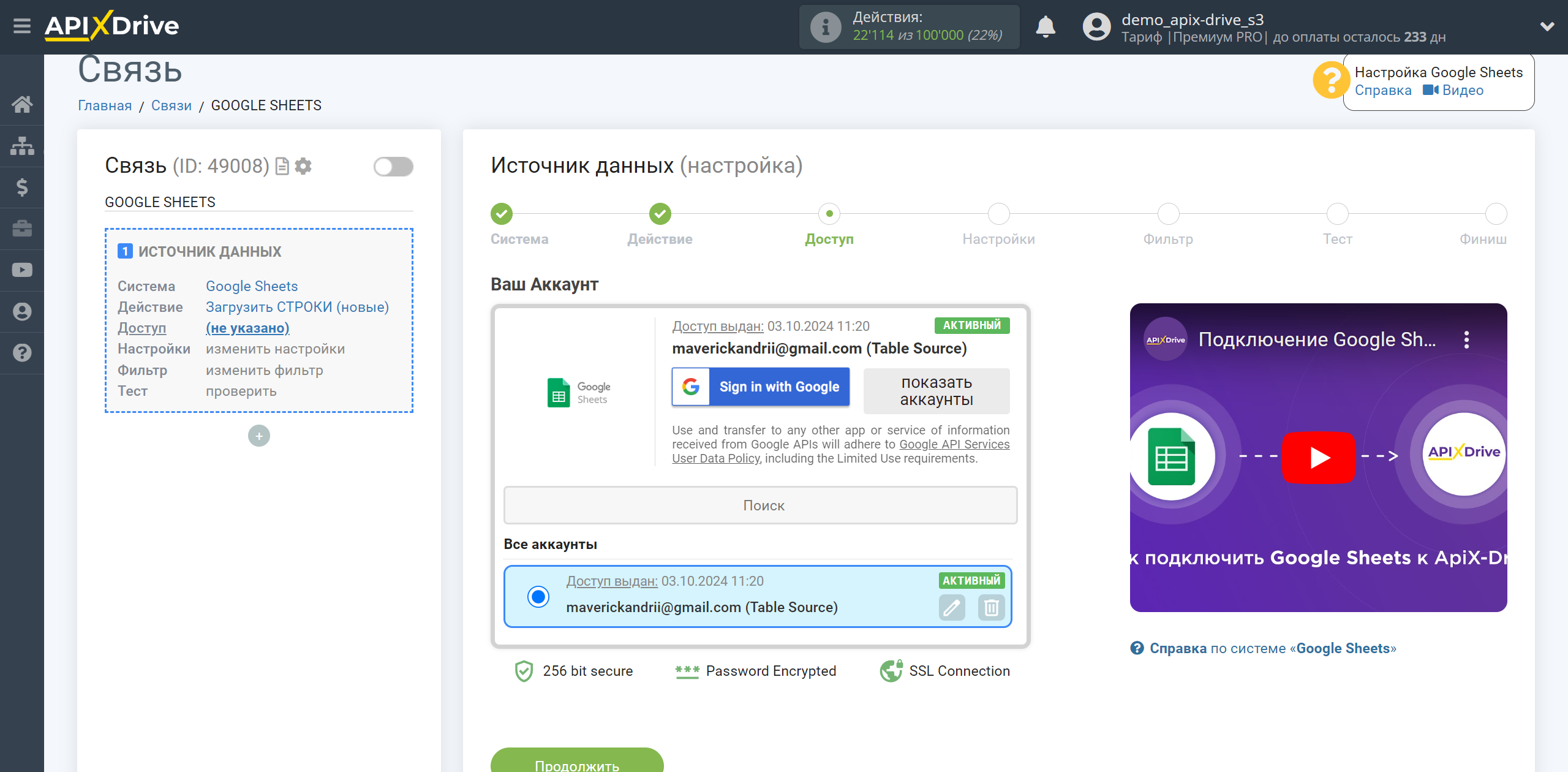1568x772 pixels.
Task: Click Google Sheets system link
Action: pos(252,286)
